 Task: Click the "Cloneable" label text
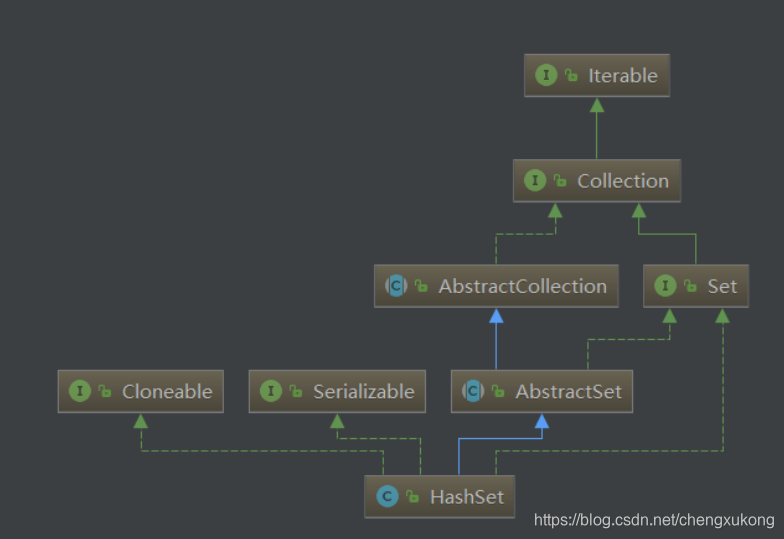(167, 392)
